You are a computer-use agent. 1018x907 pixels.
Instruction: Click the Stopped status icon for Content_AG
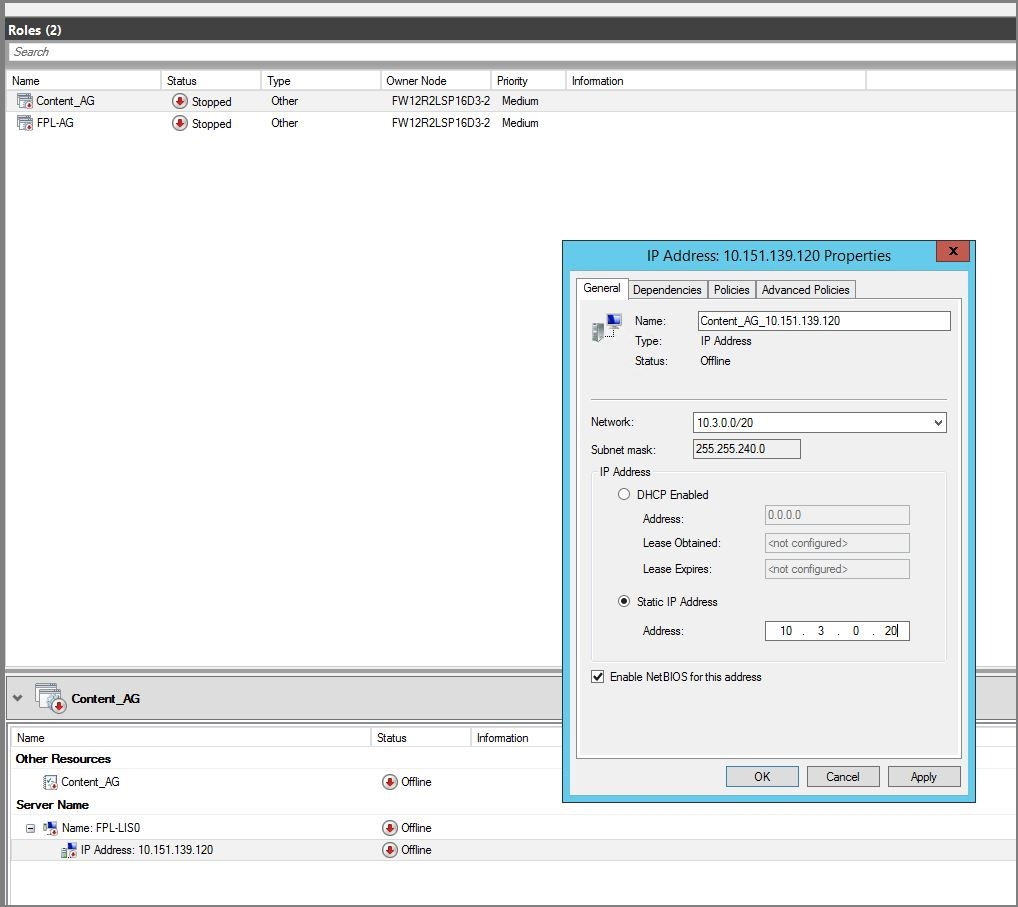point(180,101)
